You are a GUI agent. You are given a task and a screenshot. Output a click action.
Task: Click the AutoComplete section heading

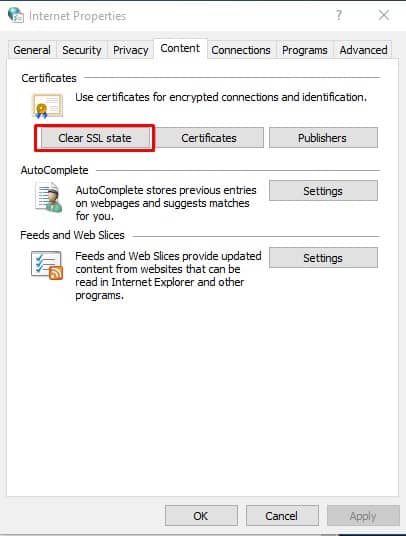coord(54,170)
